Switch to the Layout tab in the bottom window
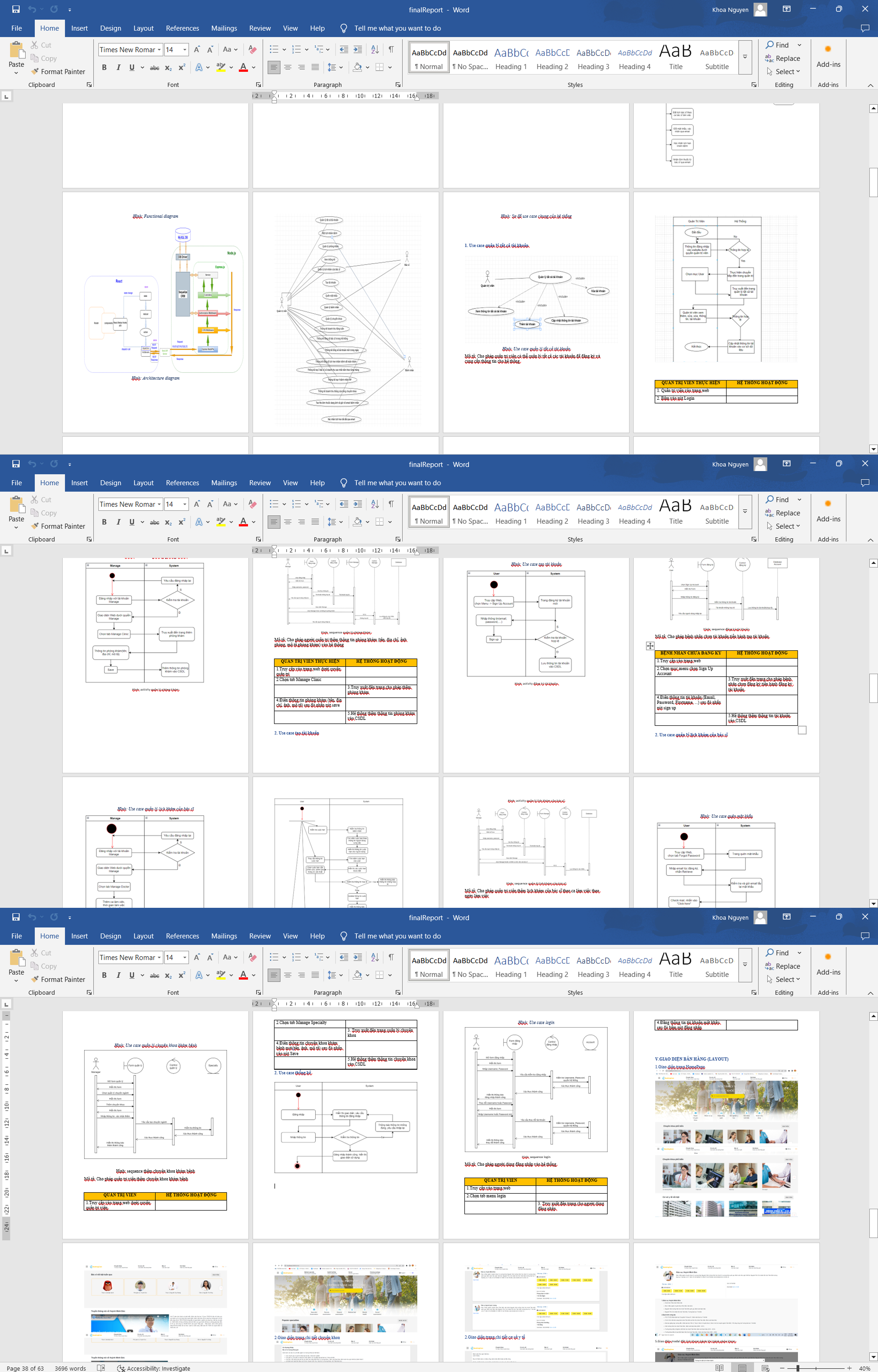This screenshot has height=1372, width=878. pyautogui.click(x=143, y=936)
